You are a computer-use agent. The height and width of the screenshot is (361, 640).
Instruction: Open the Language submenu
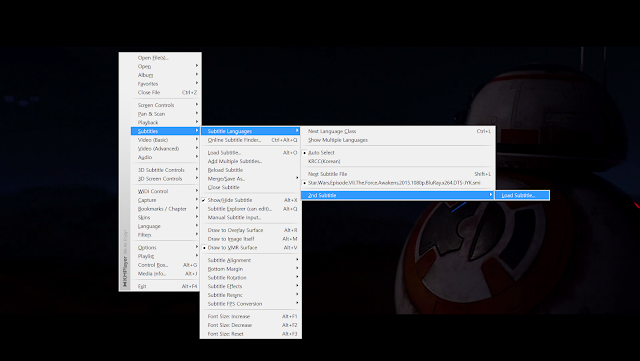[x=165, y=226]
